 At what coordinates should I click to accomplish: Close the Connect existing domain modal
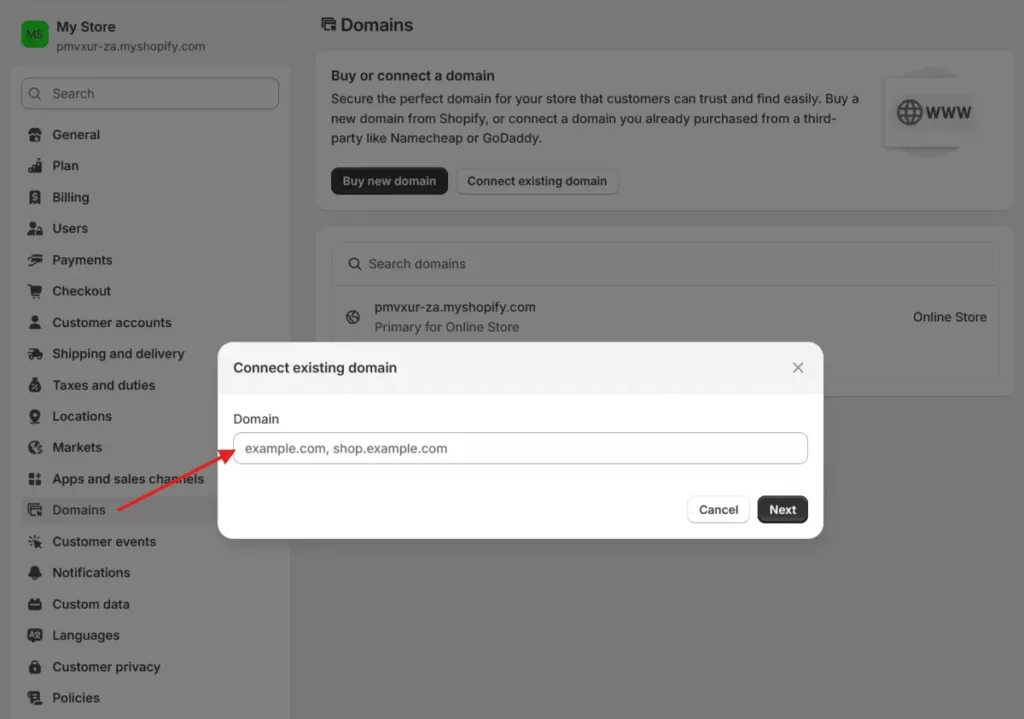click(x=798, y=368)
